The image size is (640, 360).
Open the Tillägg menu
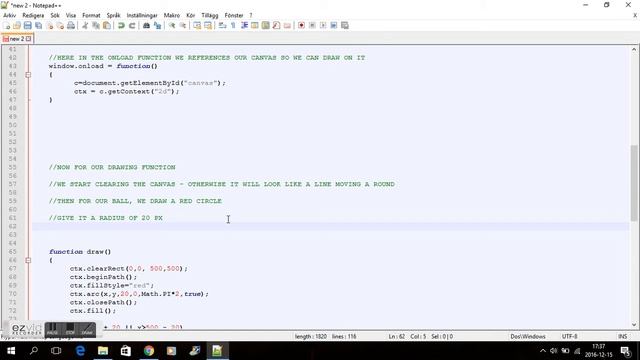point(210,15)
